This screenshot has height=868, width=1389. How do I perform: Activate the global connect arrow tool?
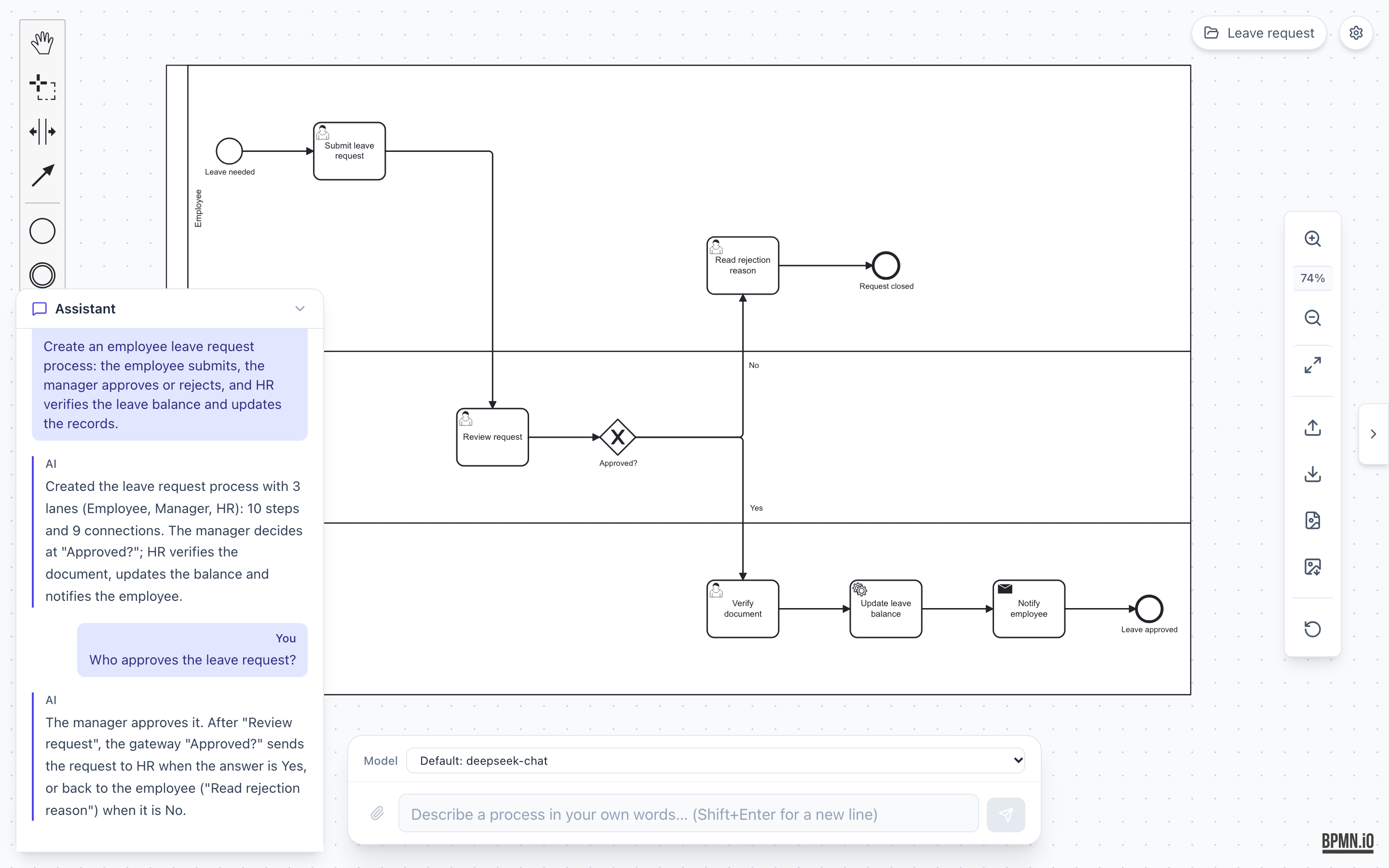42,176
